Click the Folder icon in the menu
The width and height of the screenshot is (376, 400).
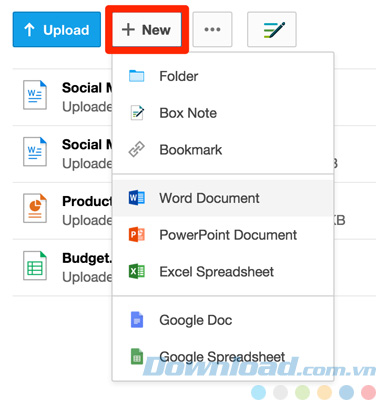[x=137, y=76]
